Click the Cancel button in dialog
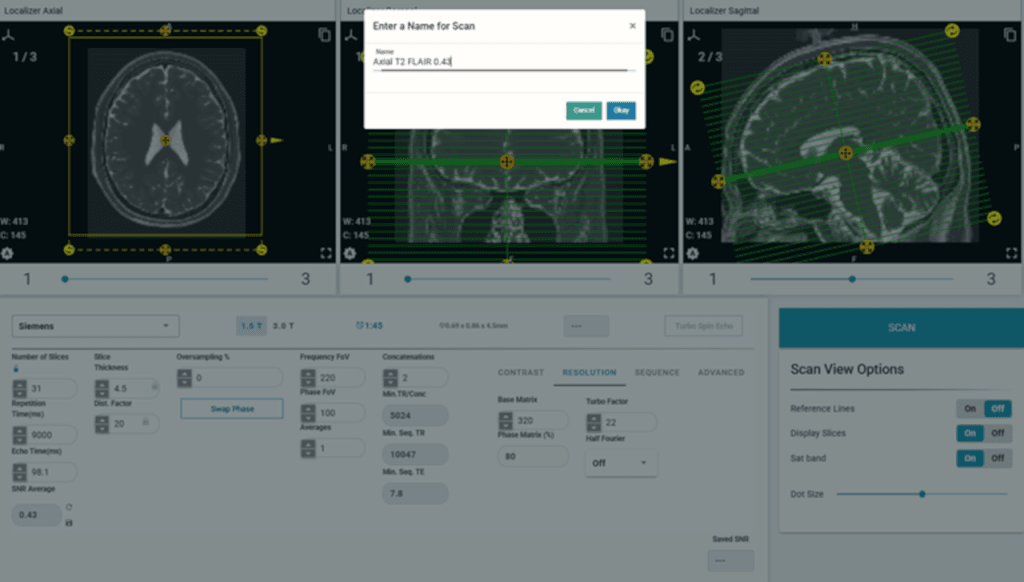1024x582 pixels. (x=584, y=111)
